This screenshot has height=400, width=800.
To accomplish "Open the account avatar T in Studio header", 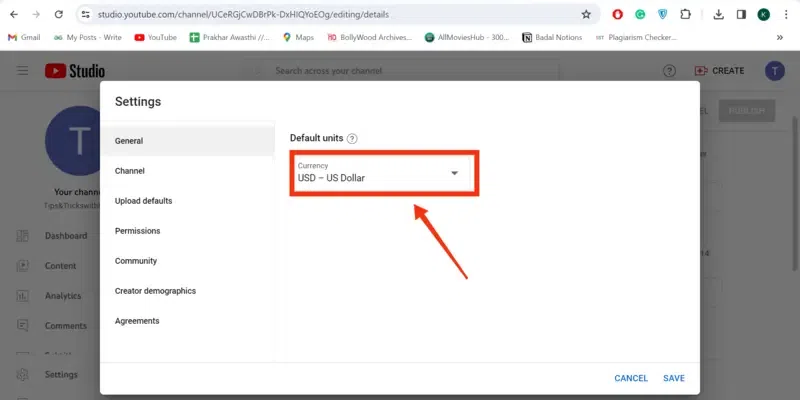I will pos(774,71).
